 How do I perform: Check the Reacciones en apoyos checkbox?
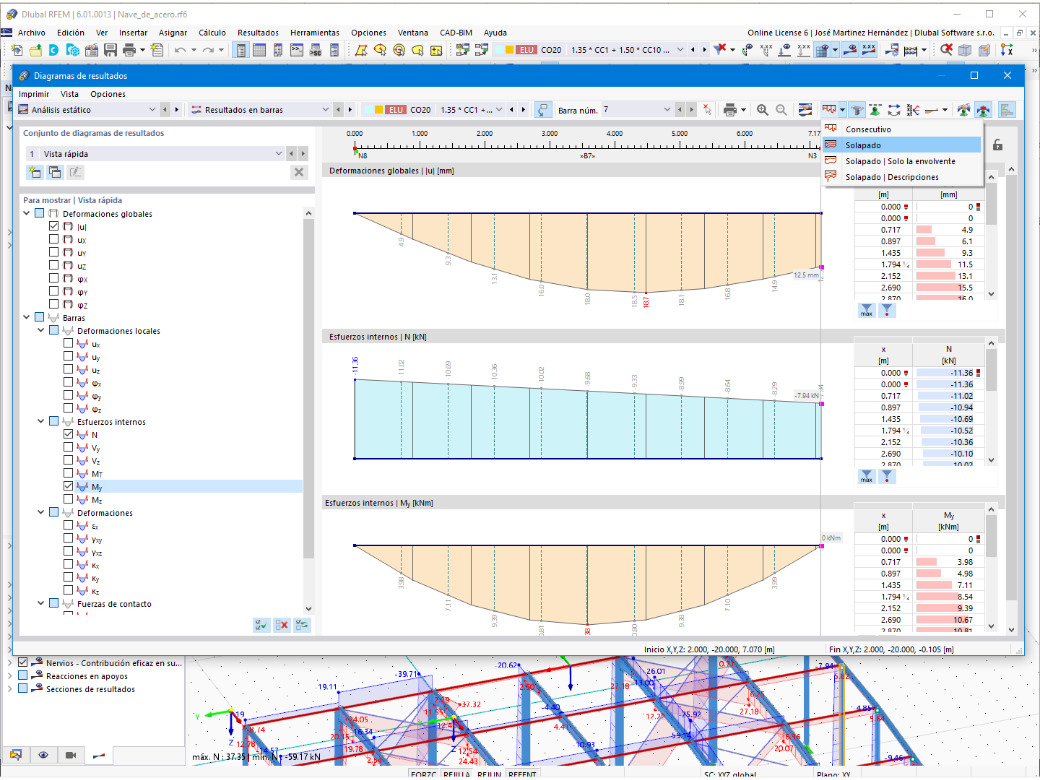[x=23, y=675]
